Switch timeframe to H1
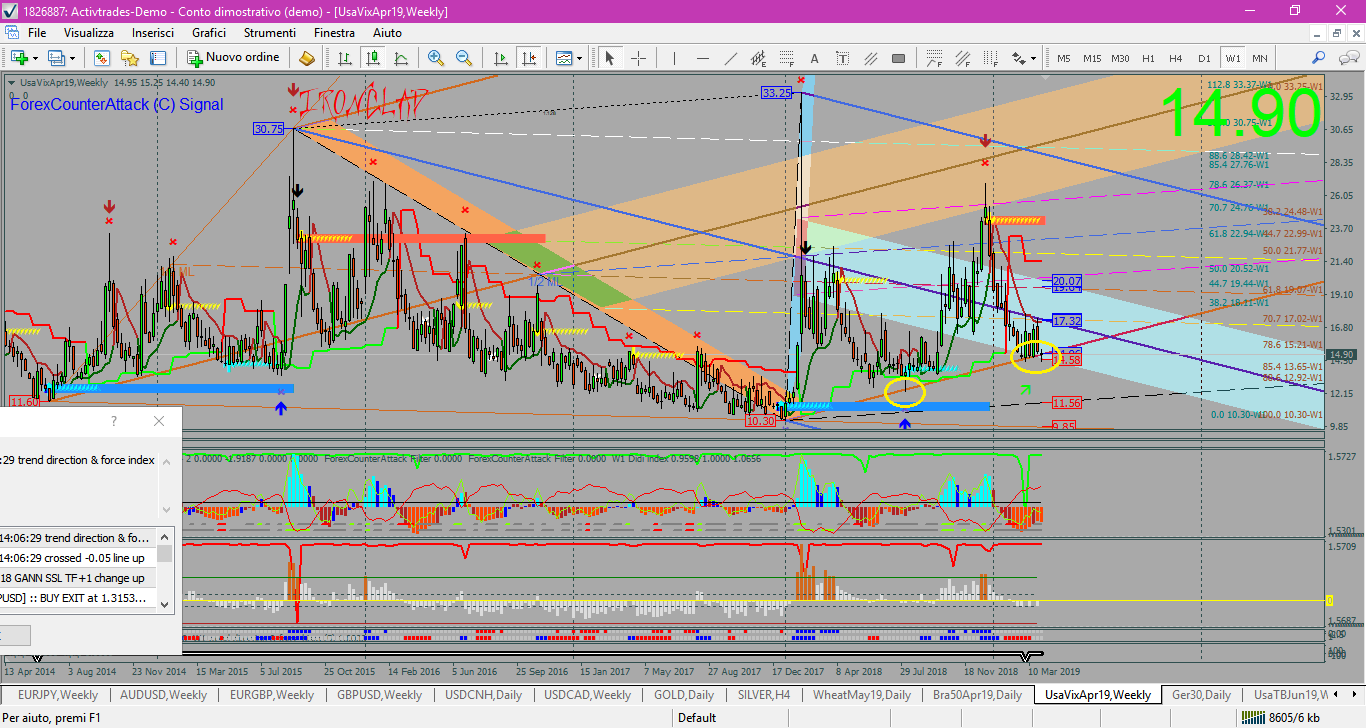1366x728 pixels. coord(1149,58)
